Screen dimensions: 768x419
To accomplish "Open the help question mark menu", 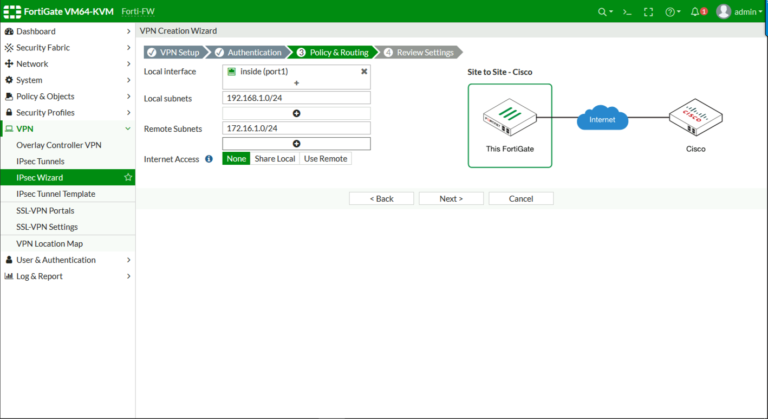I will (x=670, y=12).
